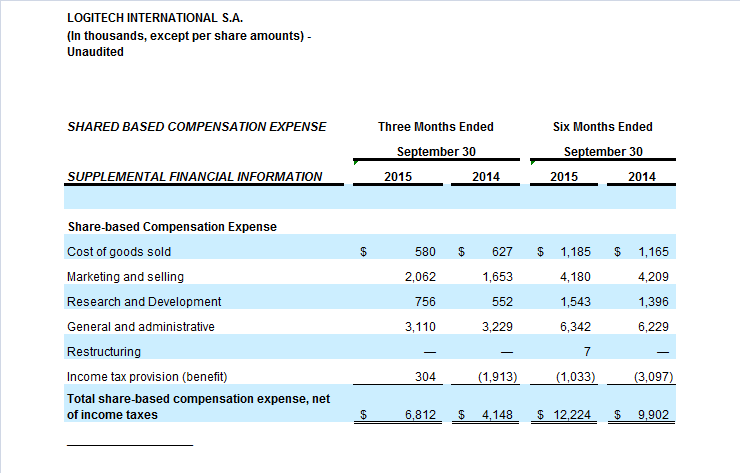
Task: Click the value 580 in Cost of goods sold
Action: click(425, 252)
